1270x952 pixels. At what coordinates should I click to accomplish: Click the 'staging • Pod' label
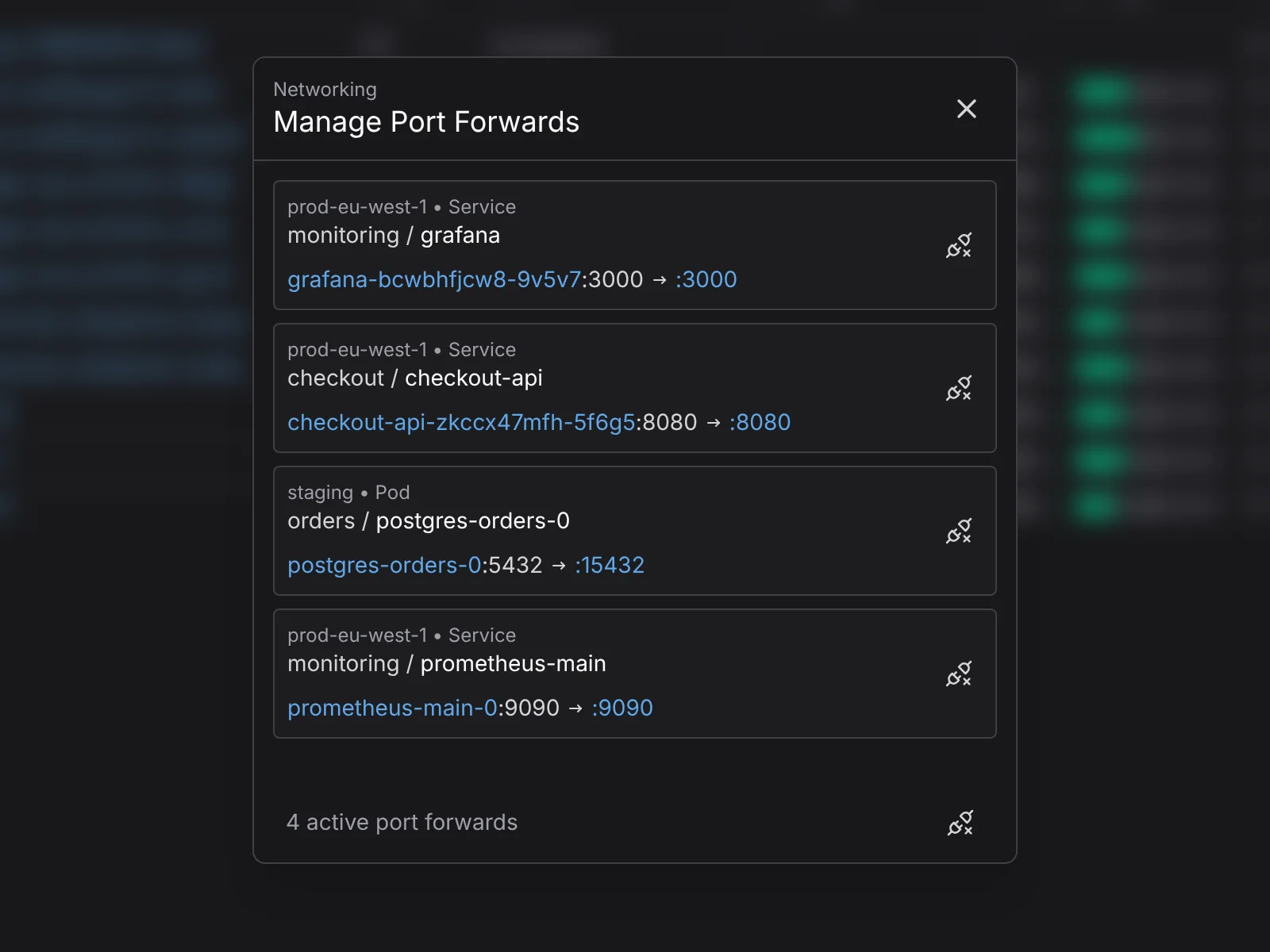[348, 493]
